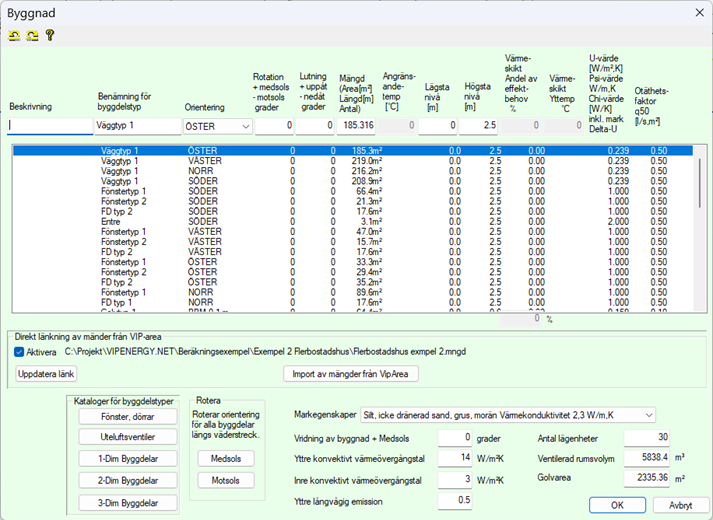Click the Uppdatera länk button
The width and height of the screenshot is (713, 520).
click(47, 374)
